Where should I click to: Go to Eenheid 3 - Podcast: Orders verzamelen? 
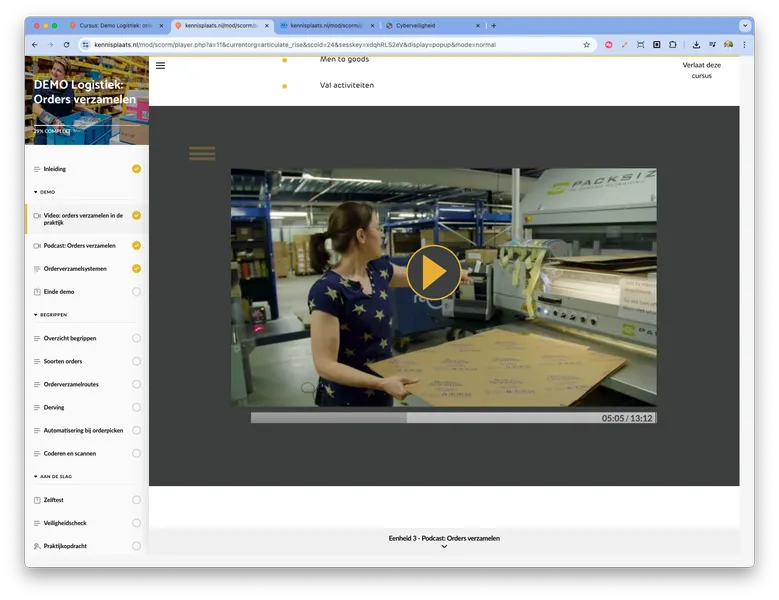click(444, 538)
